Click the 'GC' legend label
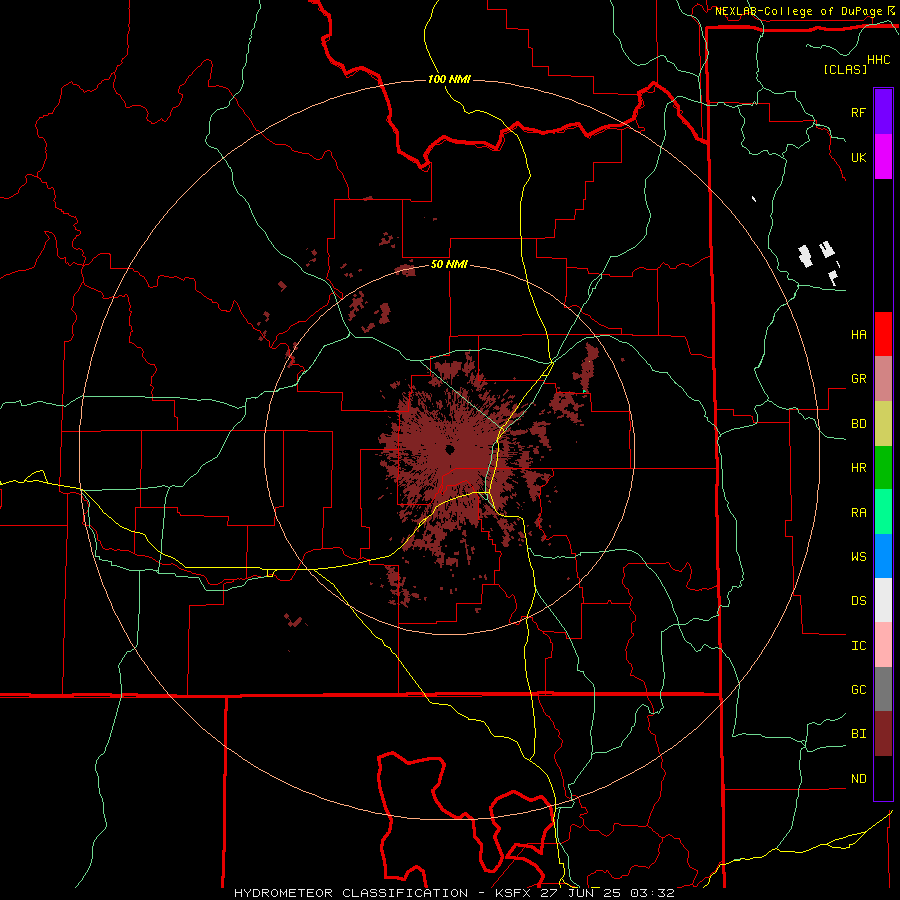Screen dimensions: 900x900 pos(858,689)
